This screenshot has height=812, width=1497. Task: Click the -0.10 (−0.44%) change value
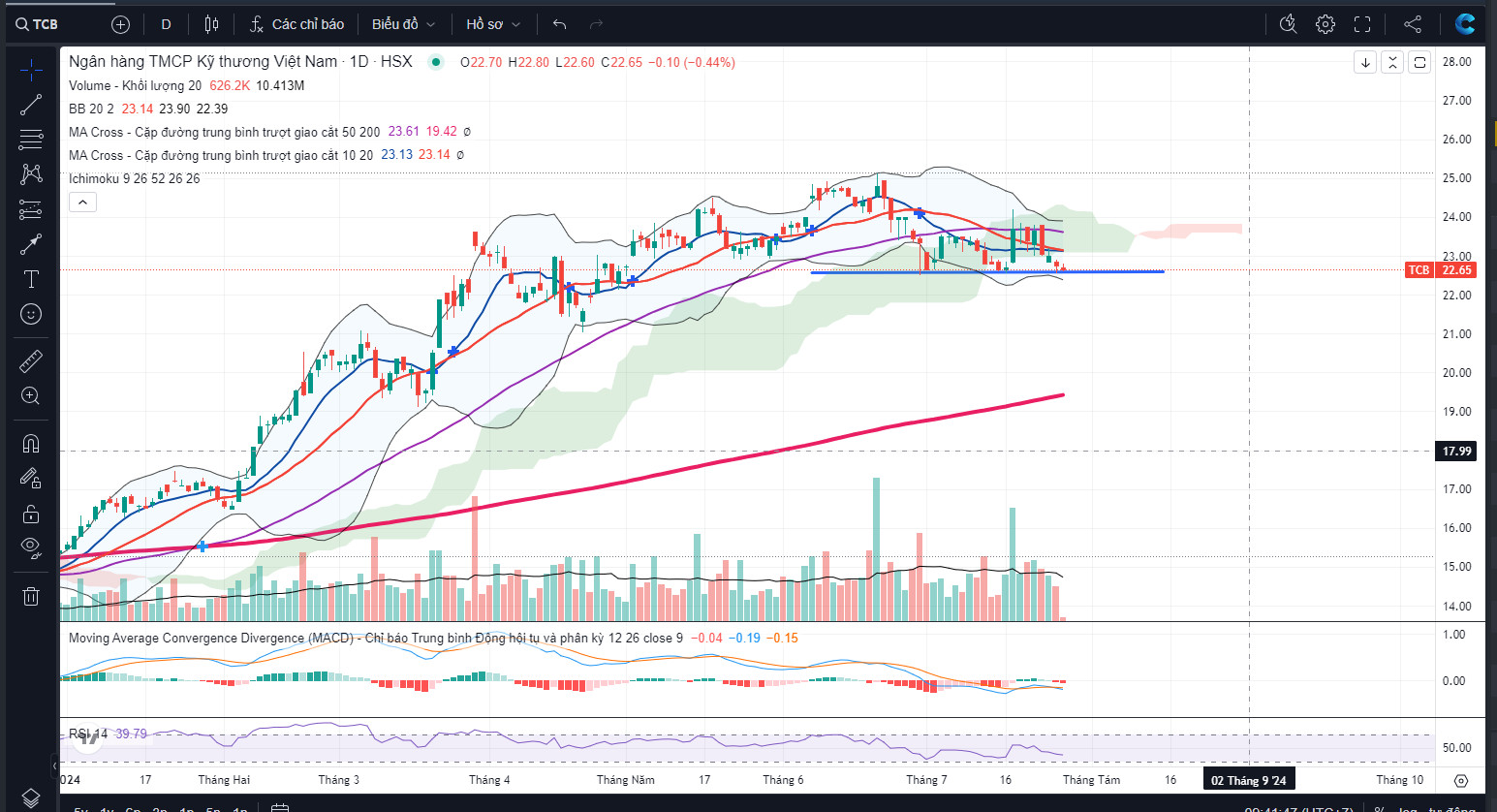(692, 62)
